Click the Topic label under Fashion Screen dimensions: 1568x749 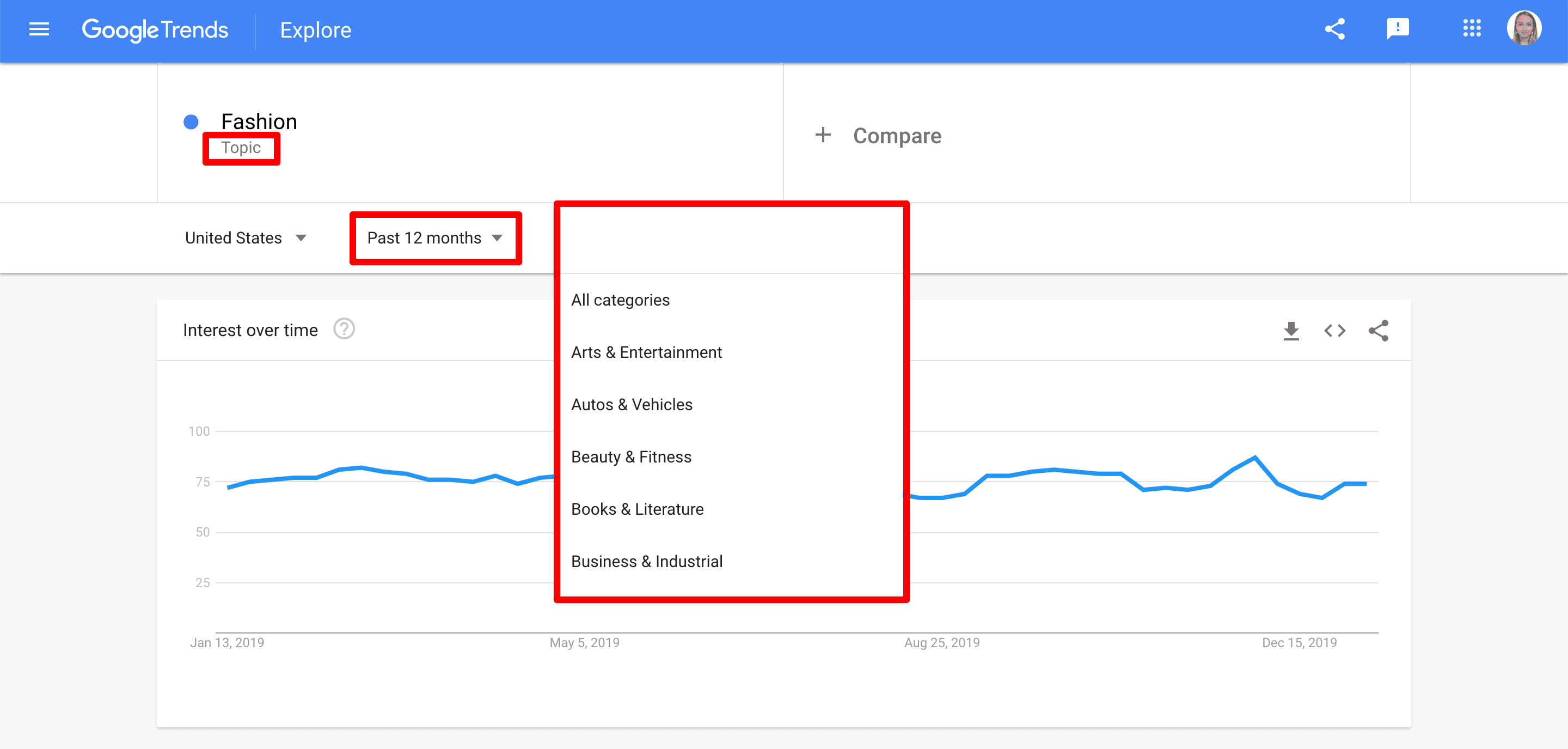pyautogui.click(x=241, y=148)
